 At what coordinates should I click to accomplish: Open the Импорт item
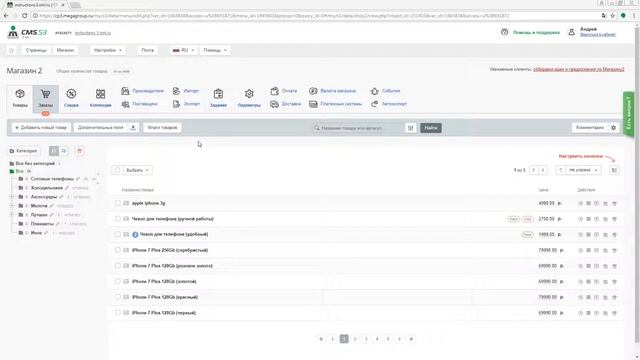186,91
